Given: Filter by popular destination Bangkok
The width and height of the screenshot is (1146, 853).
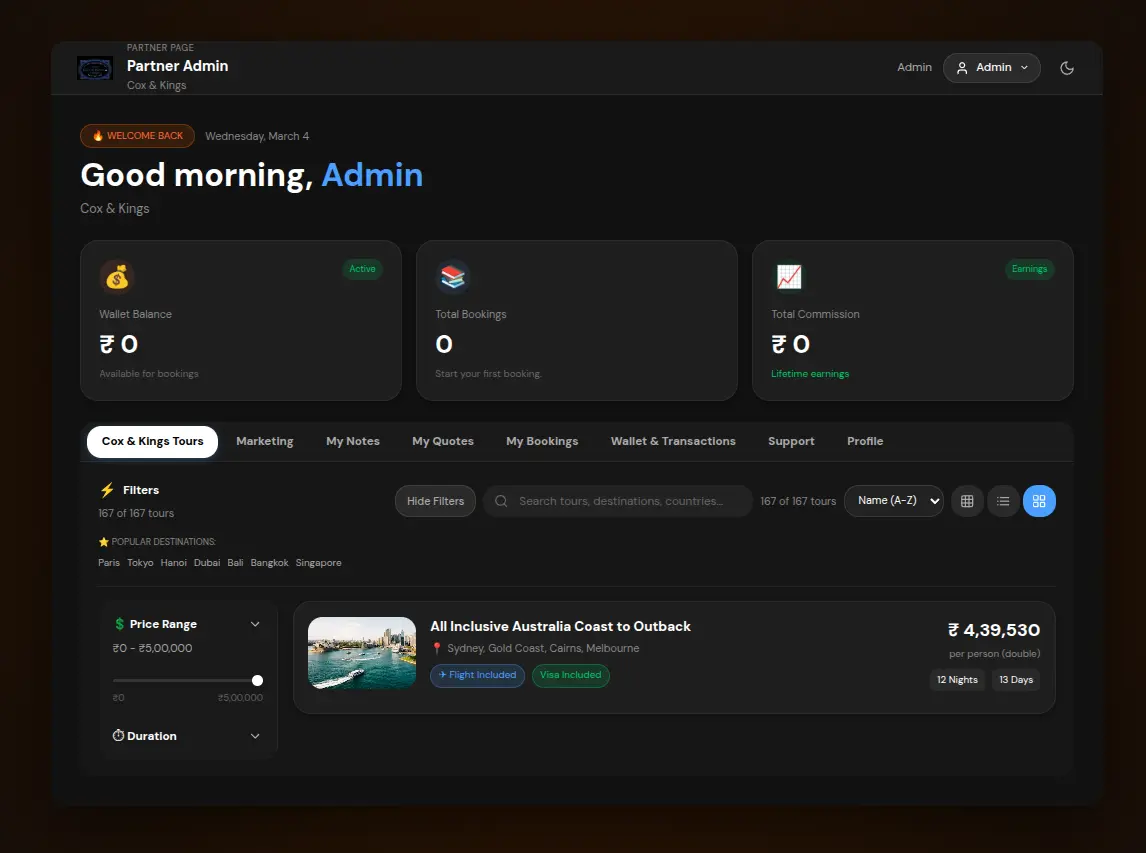Looking at the screenshot, I should (x=270, y=563).
